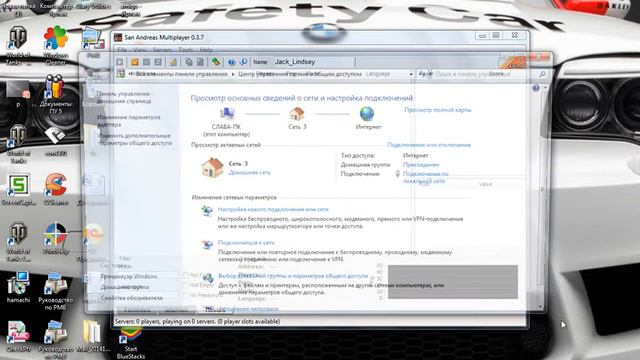Viewport: 640px width, 360px height.
Task: Open the Tools menu in SA-MP
Action: (186, 50)
